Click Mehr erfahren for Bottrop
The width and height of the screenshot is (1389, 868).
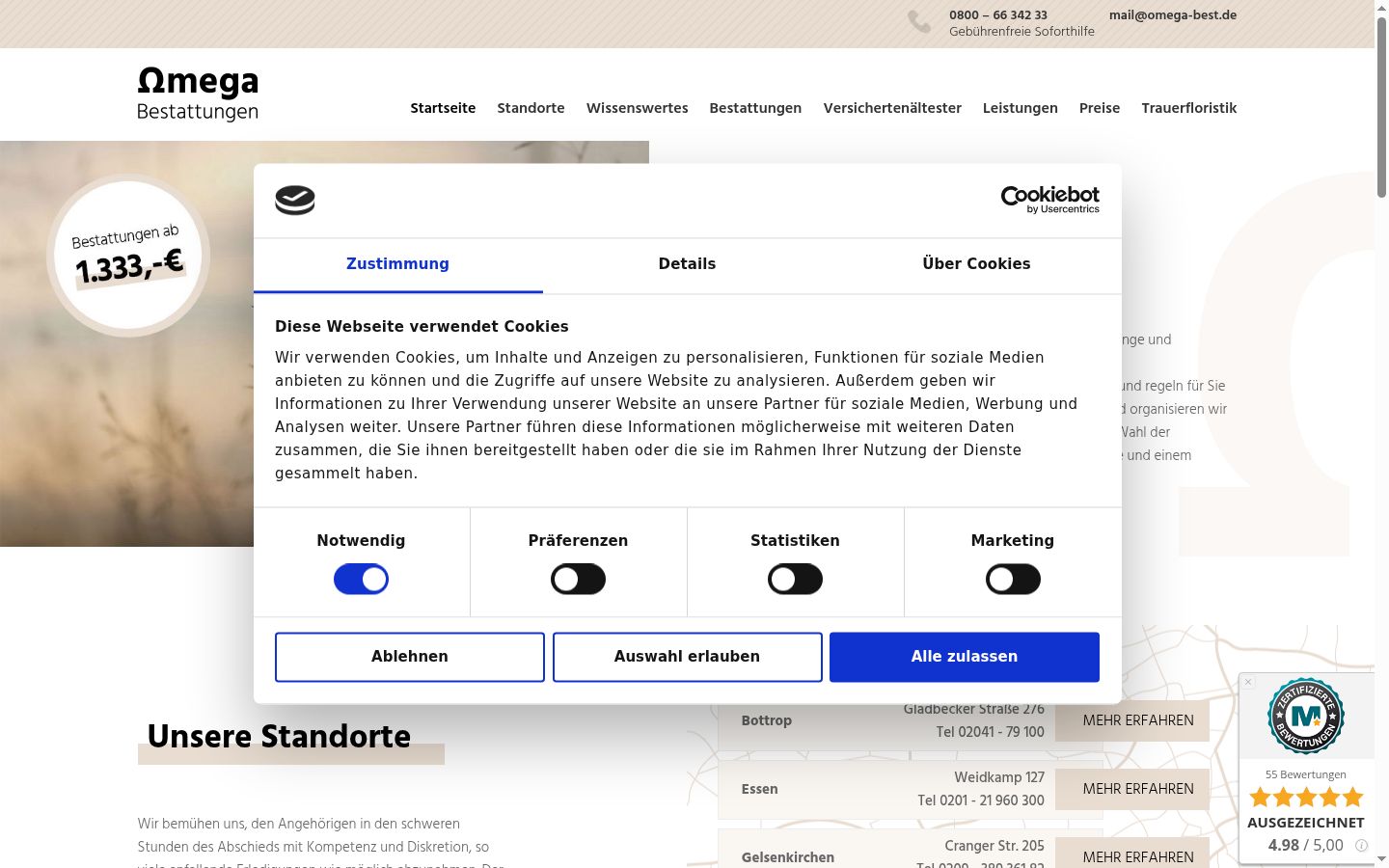coord(1132,722)
